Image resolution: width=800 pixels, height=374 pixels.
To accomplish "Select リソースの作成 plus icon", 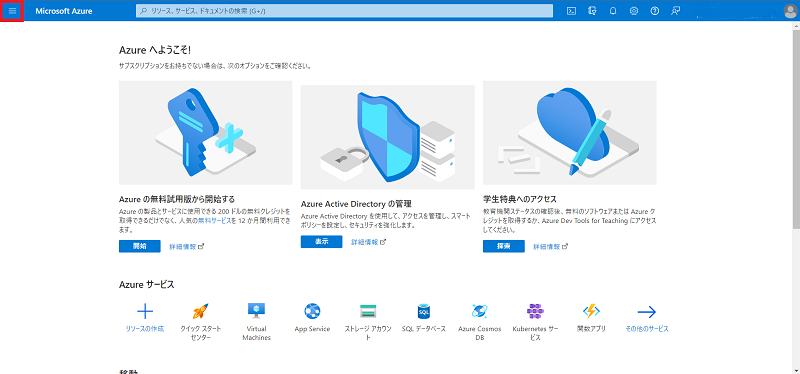I will pyautogui.click(x=145, y=311).
